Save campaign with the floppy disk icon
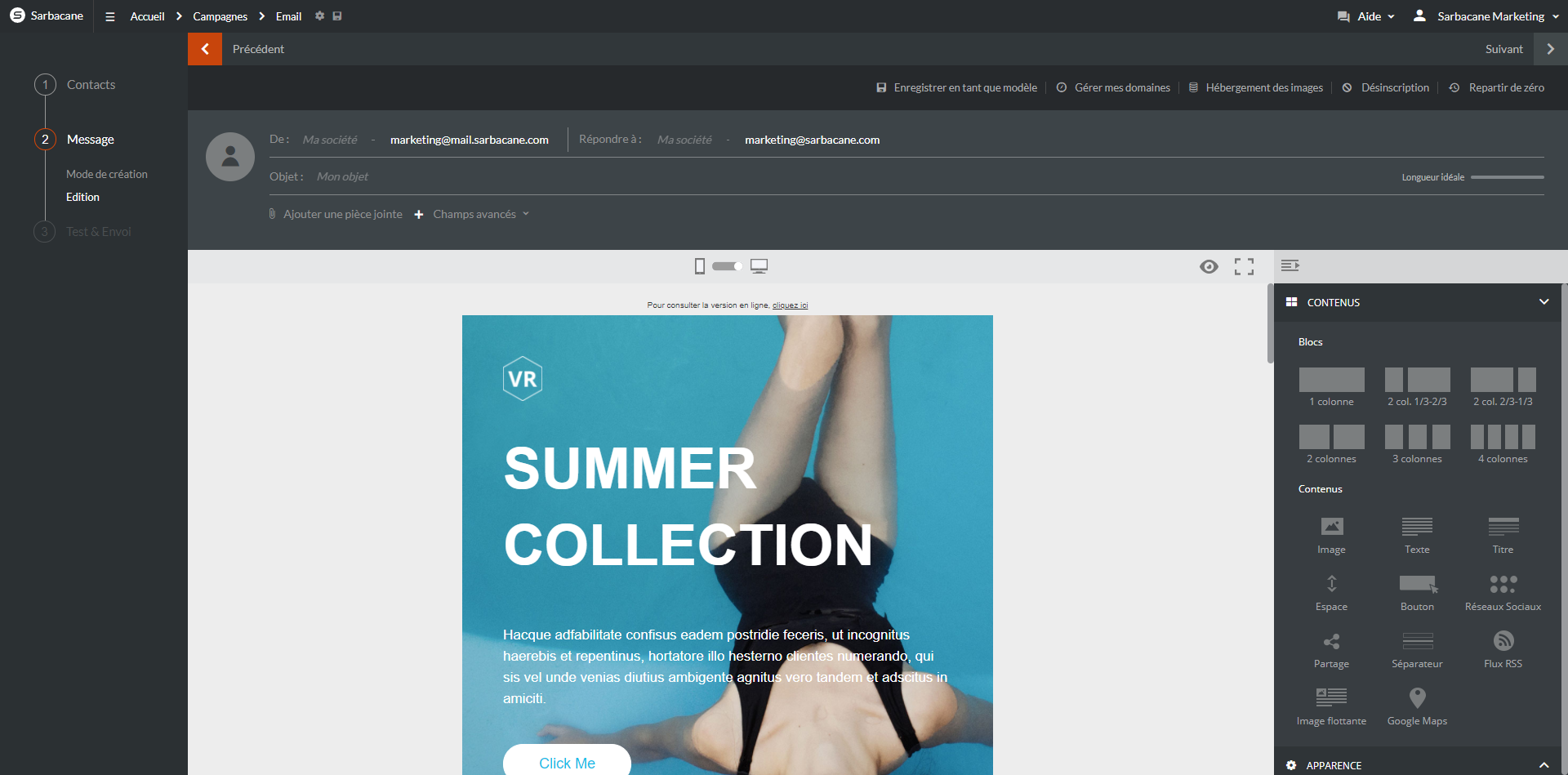1568x775 pixels. (337, 16)
